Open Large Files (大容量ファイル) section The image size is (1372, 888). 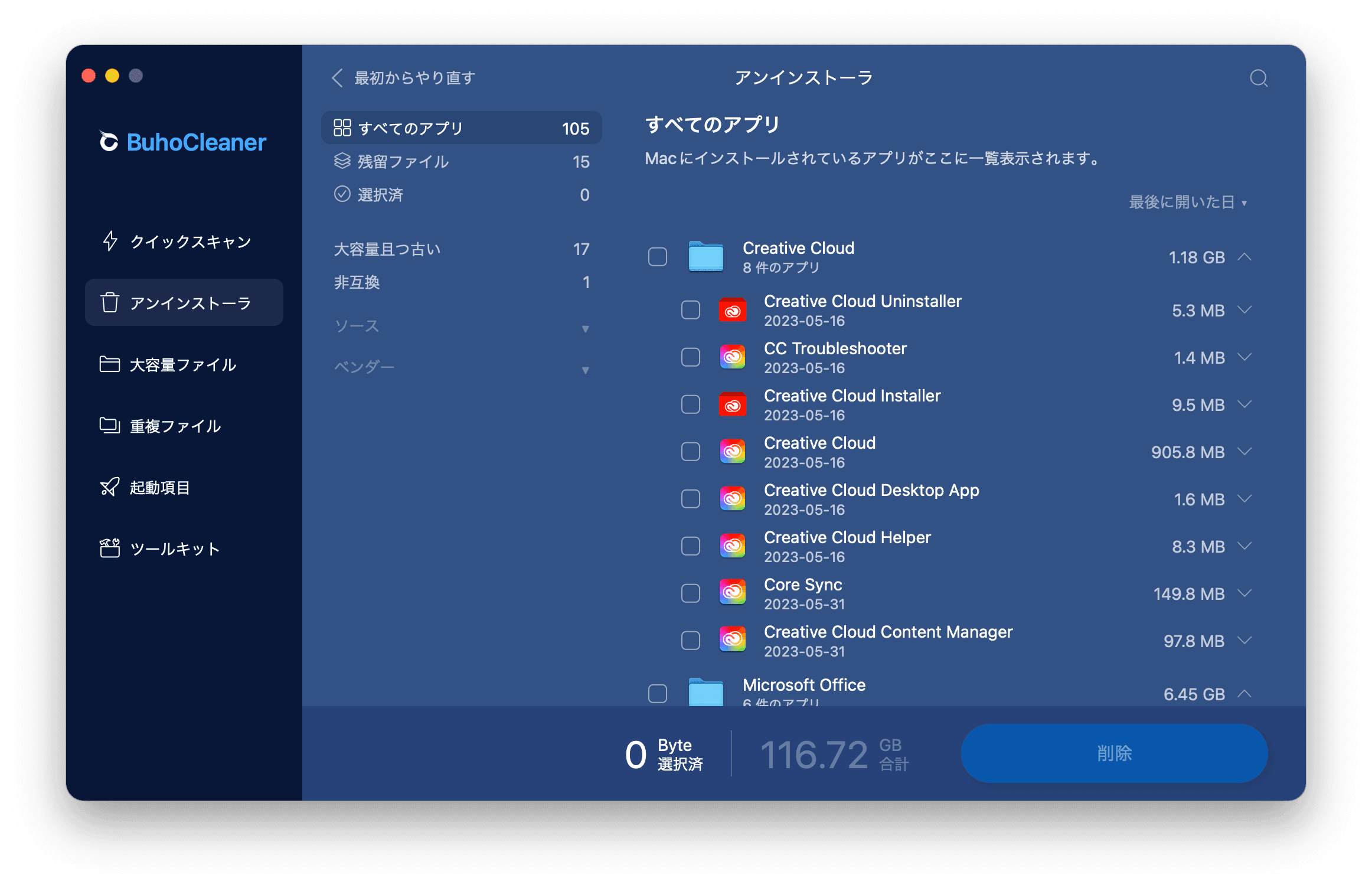click(x=181, y=365)
